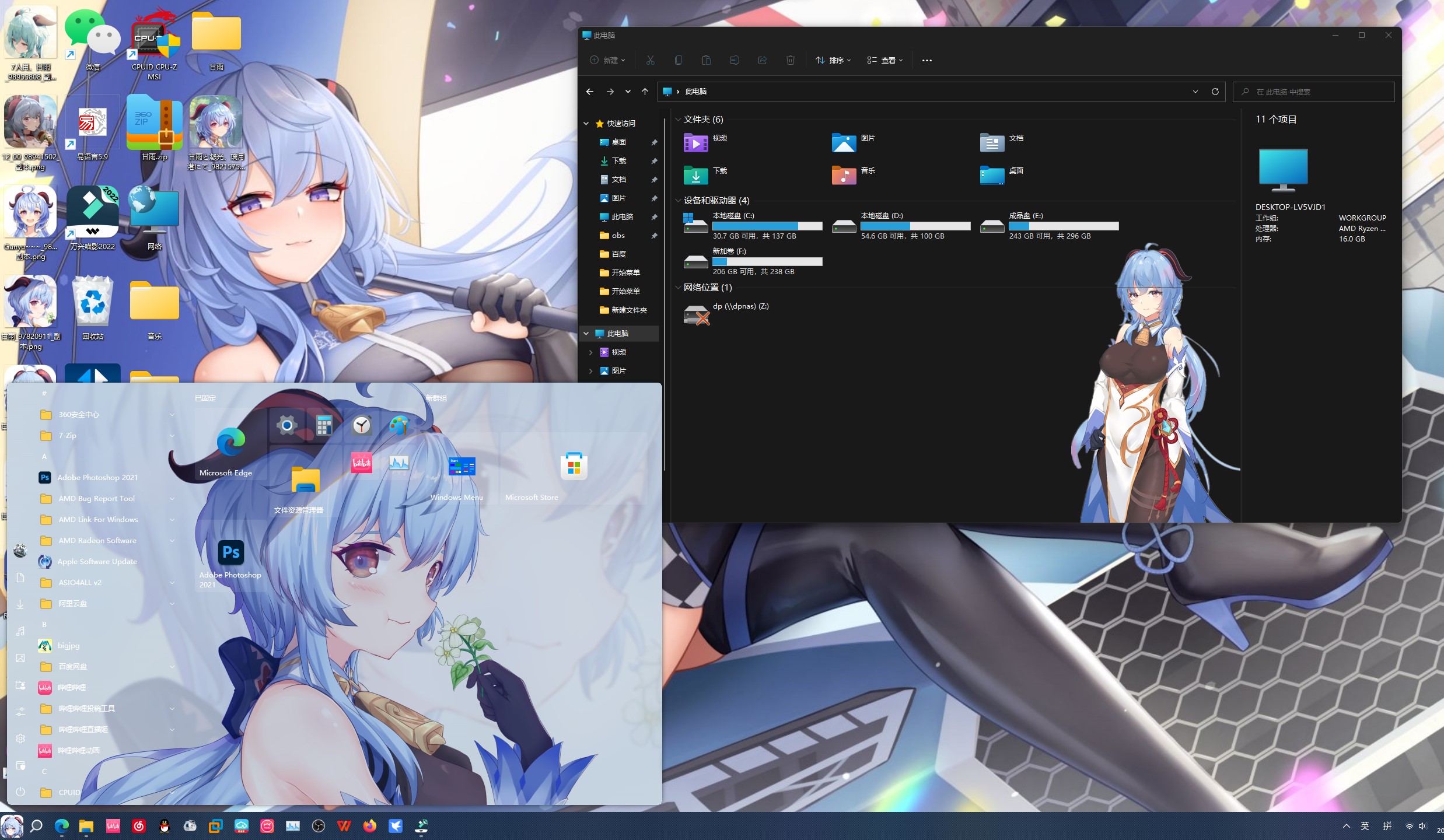Open local disk C: drive usage bar
Image resolution: width=1444 pixels, height=840 pixels.
pyautogui.click(x=767, y=226)
